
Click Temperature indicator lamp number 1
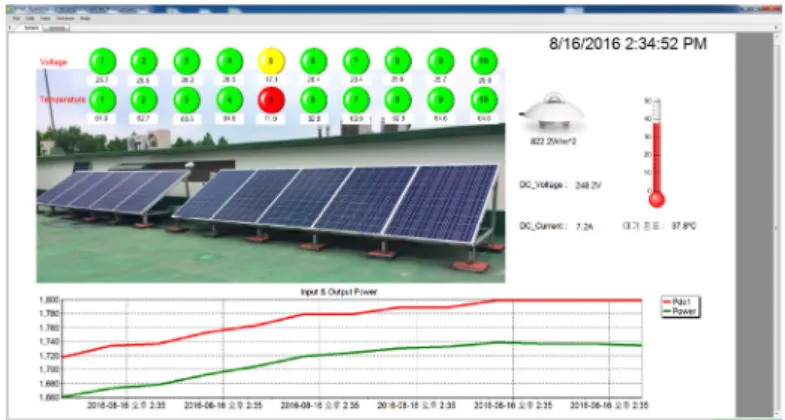[x=103, y=100]
